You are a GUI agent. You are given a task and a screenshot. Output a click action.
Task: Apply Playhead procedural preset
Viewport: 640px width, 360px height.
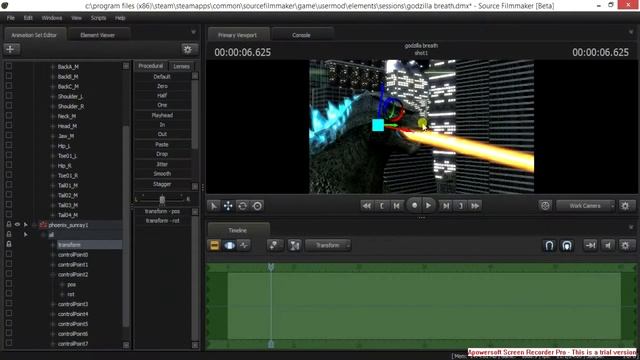click(x=162, y=115)
